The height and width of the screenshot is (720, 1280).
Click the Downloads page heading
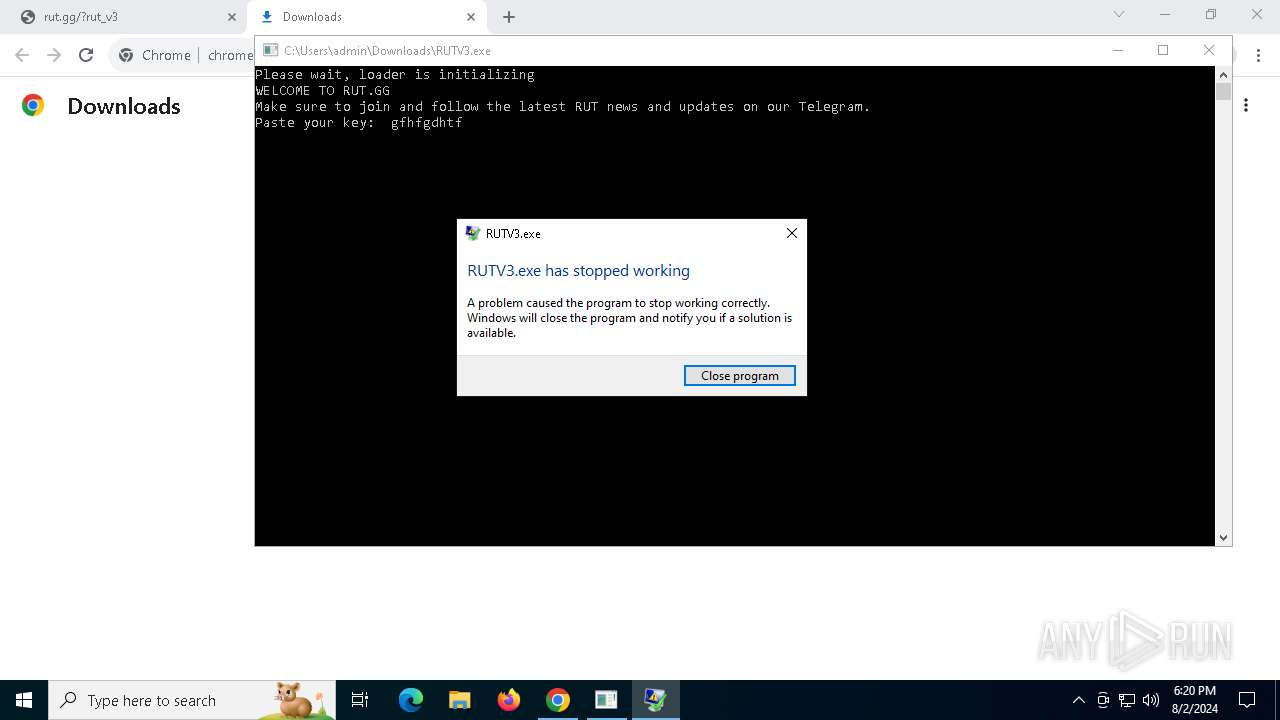(x=124, y=106)
